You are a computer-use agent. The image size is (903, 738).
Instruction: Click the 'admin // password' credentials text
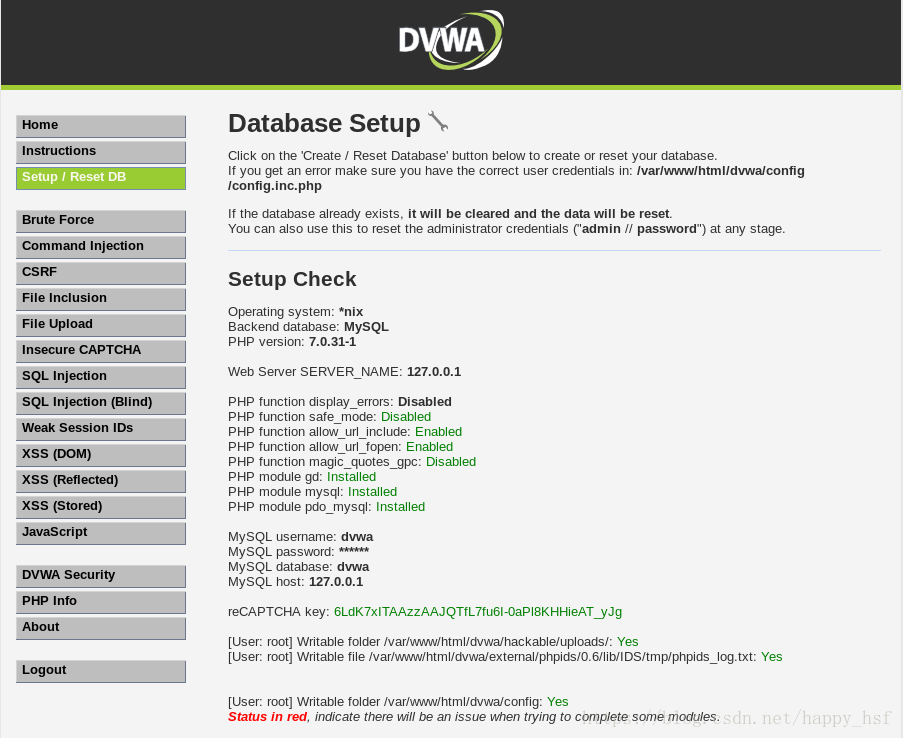tap(639, 229)
